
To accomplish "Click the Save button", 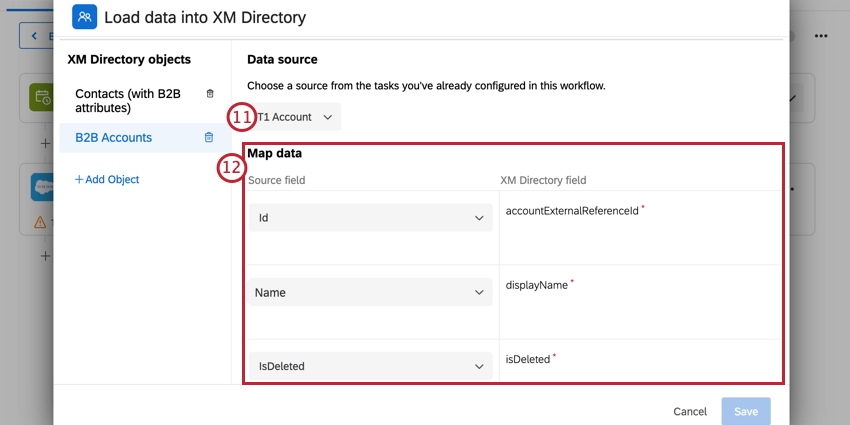I will 746,411.
